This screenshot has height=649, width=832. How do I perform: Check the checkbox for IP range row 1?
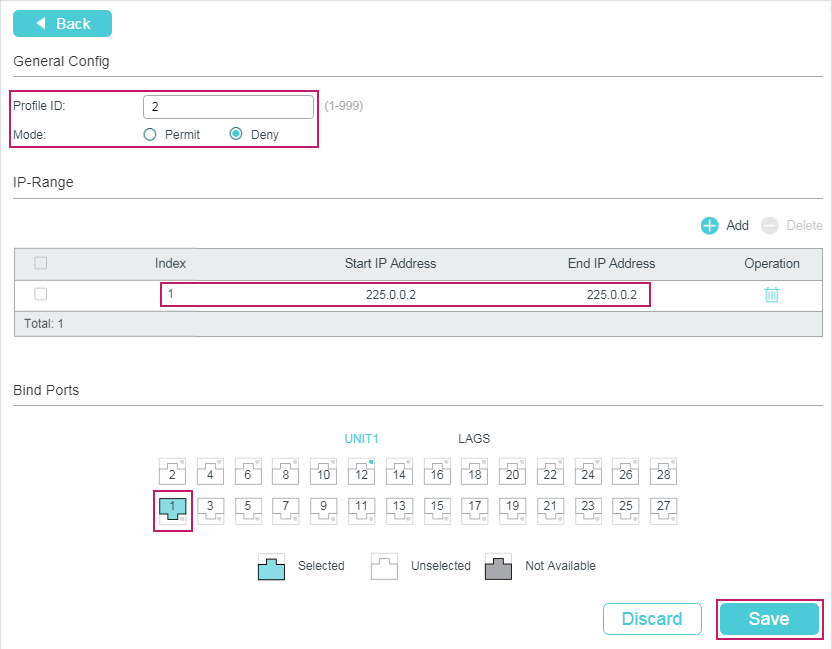[x=41, y=294]
